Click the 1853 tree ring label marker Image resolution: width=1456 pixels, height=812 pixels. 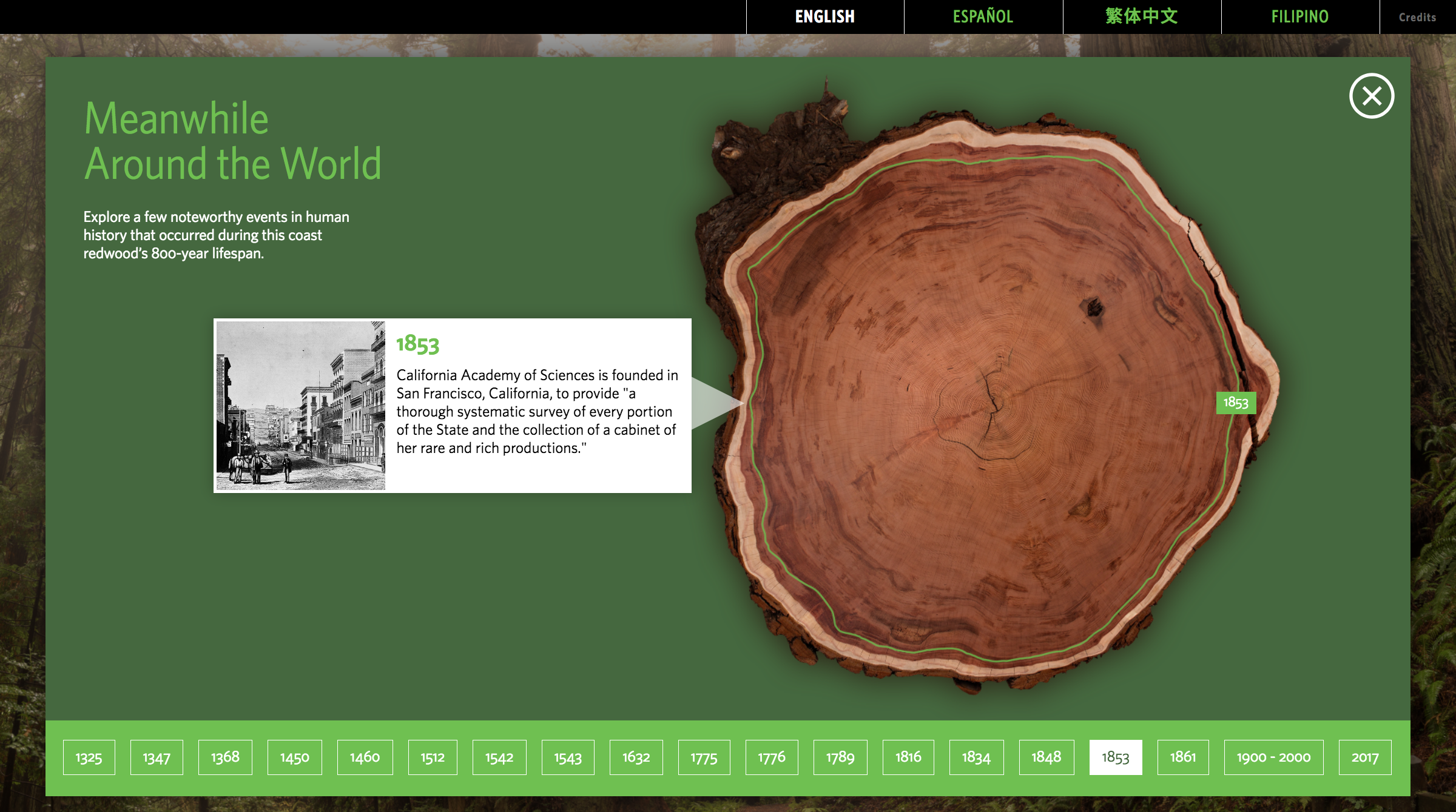click(x=1235, y=402)
